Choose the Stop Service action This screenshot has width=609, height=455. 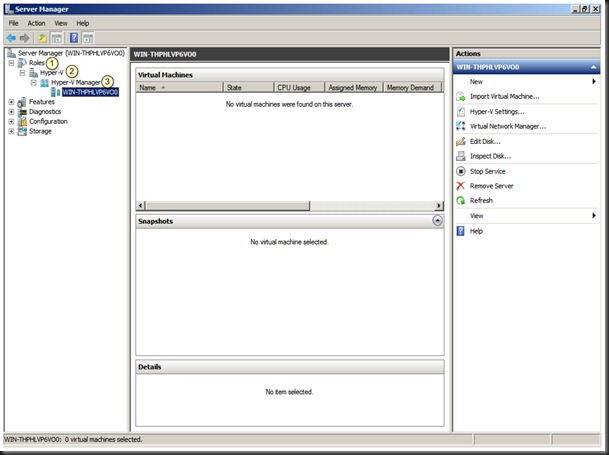tap(487, 171)
